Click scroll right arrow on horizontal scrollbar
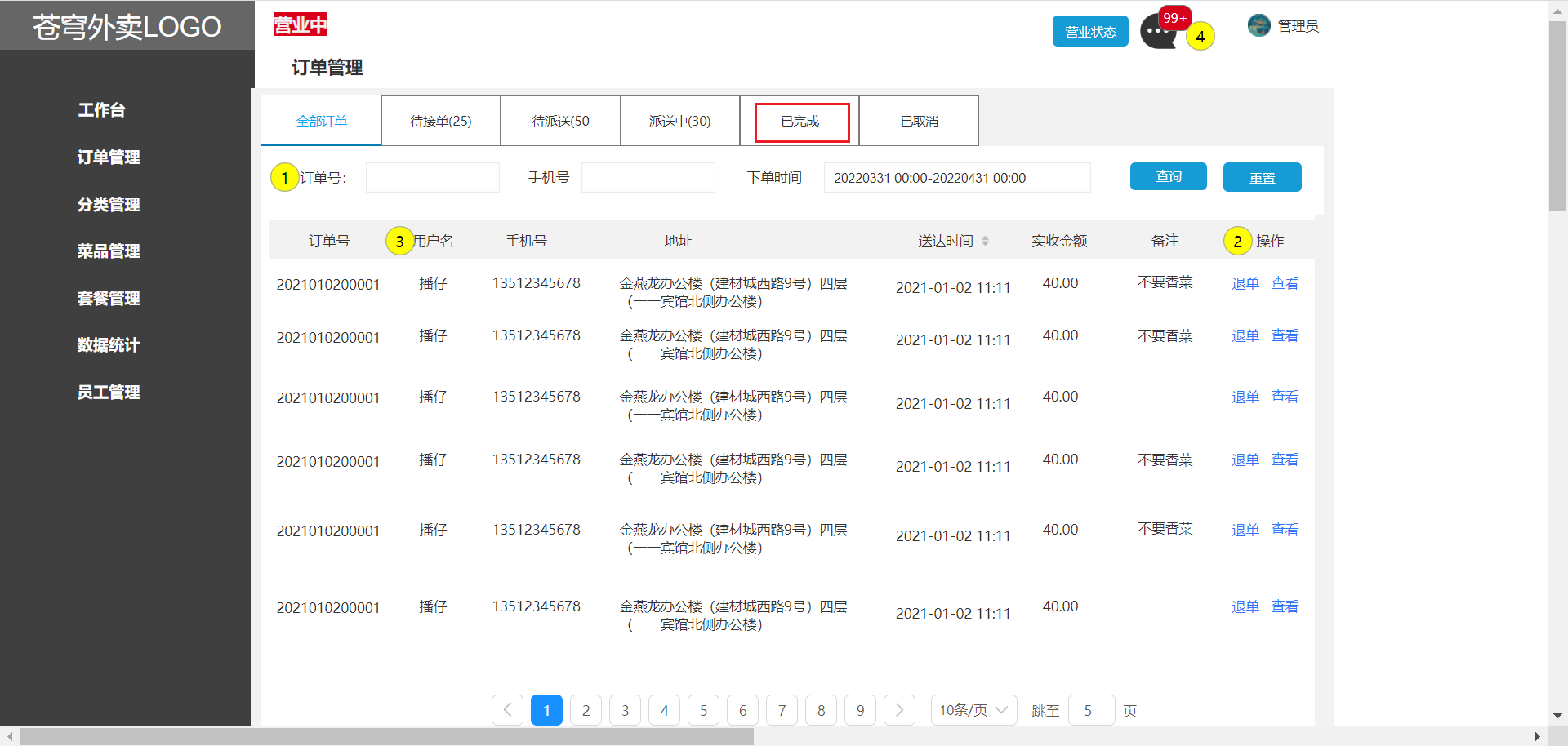Screen dimensions: 1568x746 click(1538, 736)
